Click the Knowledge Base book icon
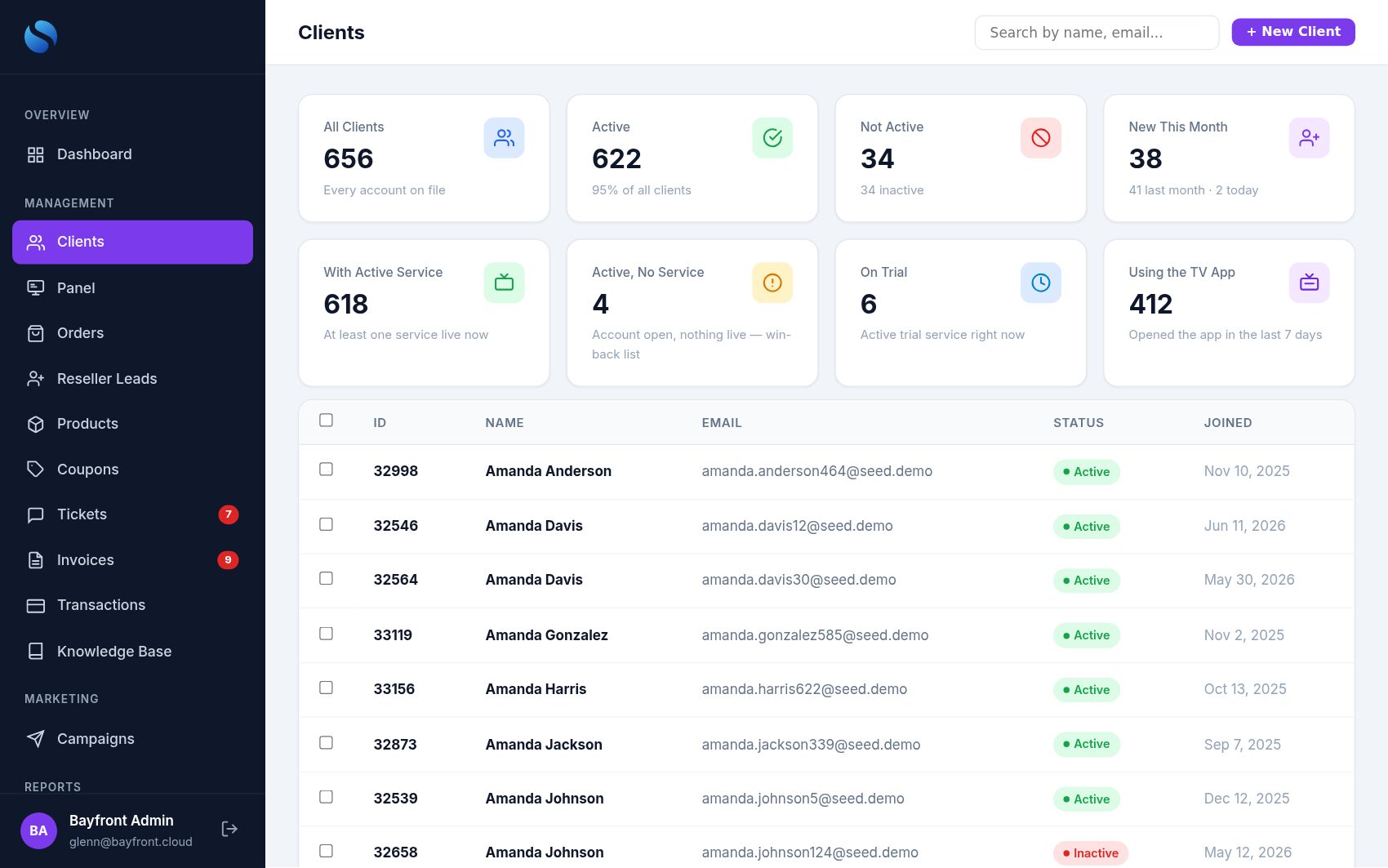 tap(36, 651)
